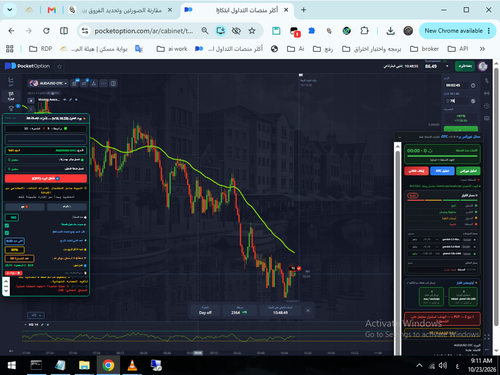Open the account balance 86.49 dropdown
The width and height of the screenshot is (500, 375).
coord(437,66)
